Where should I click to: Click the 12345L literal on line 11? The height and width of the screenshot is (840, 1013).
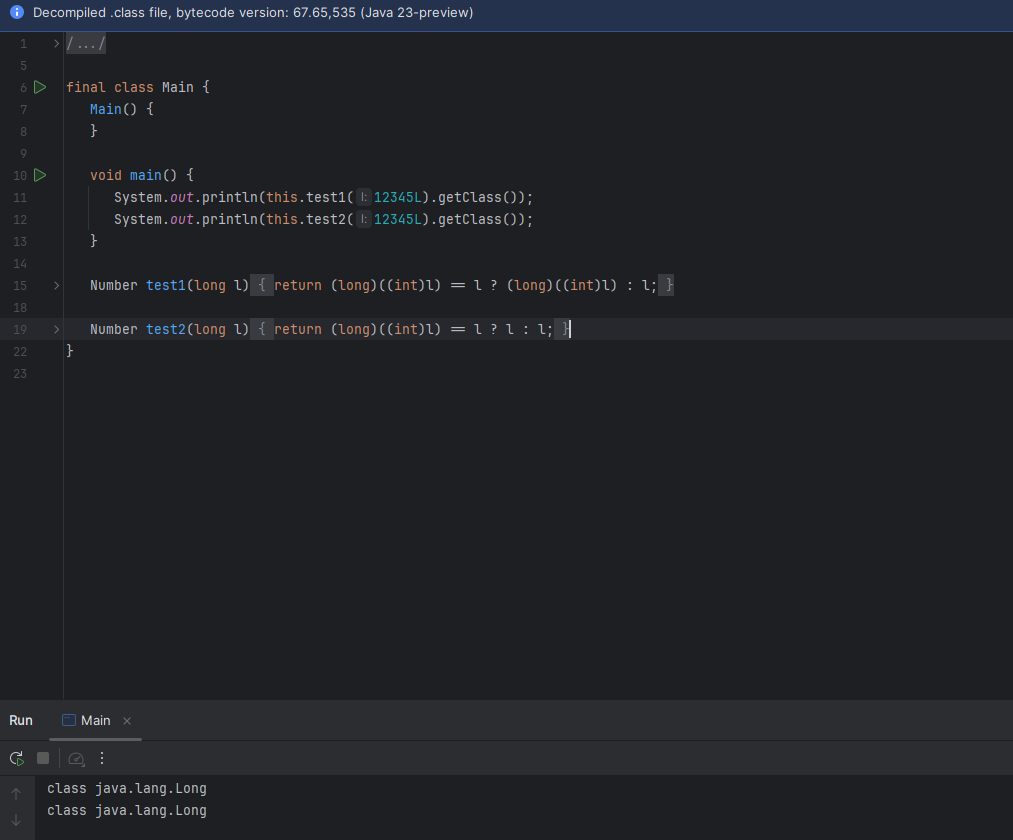point(397,198)
